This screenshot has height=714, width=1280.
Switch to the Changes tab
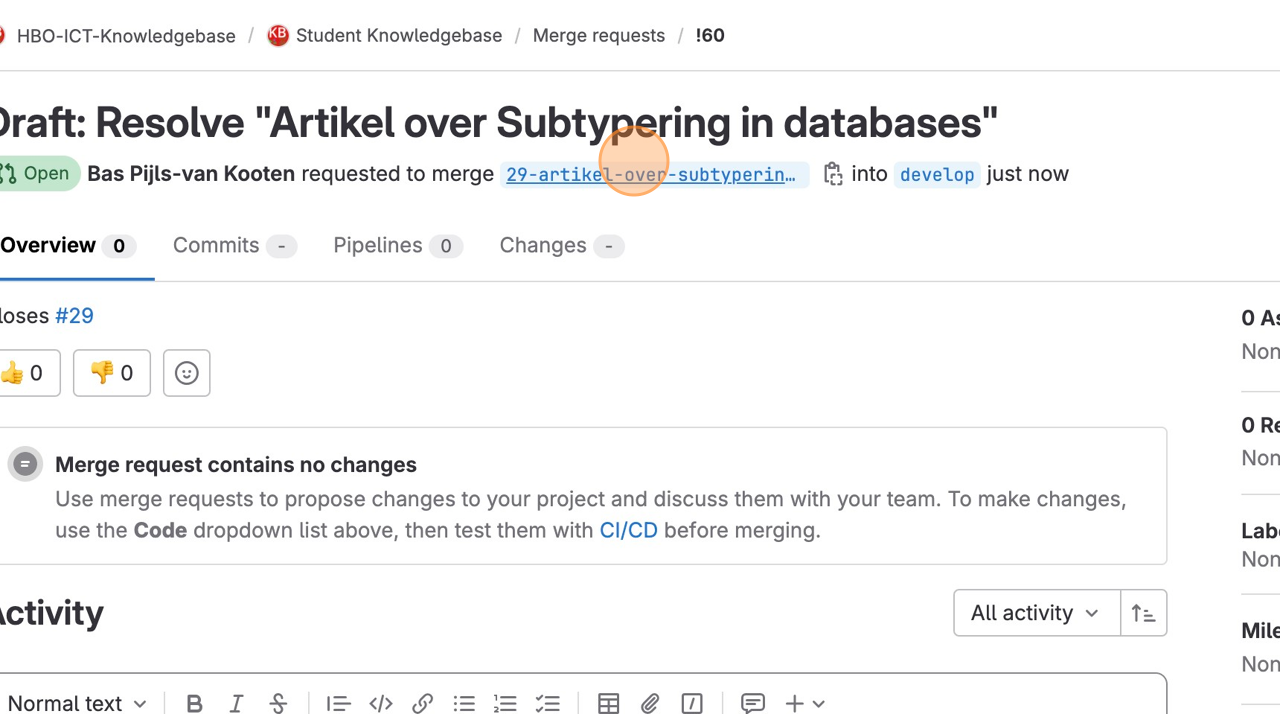point(562,246)
